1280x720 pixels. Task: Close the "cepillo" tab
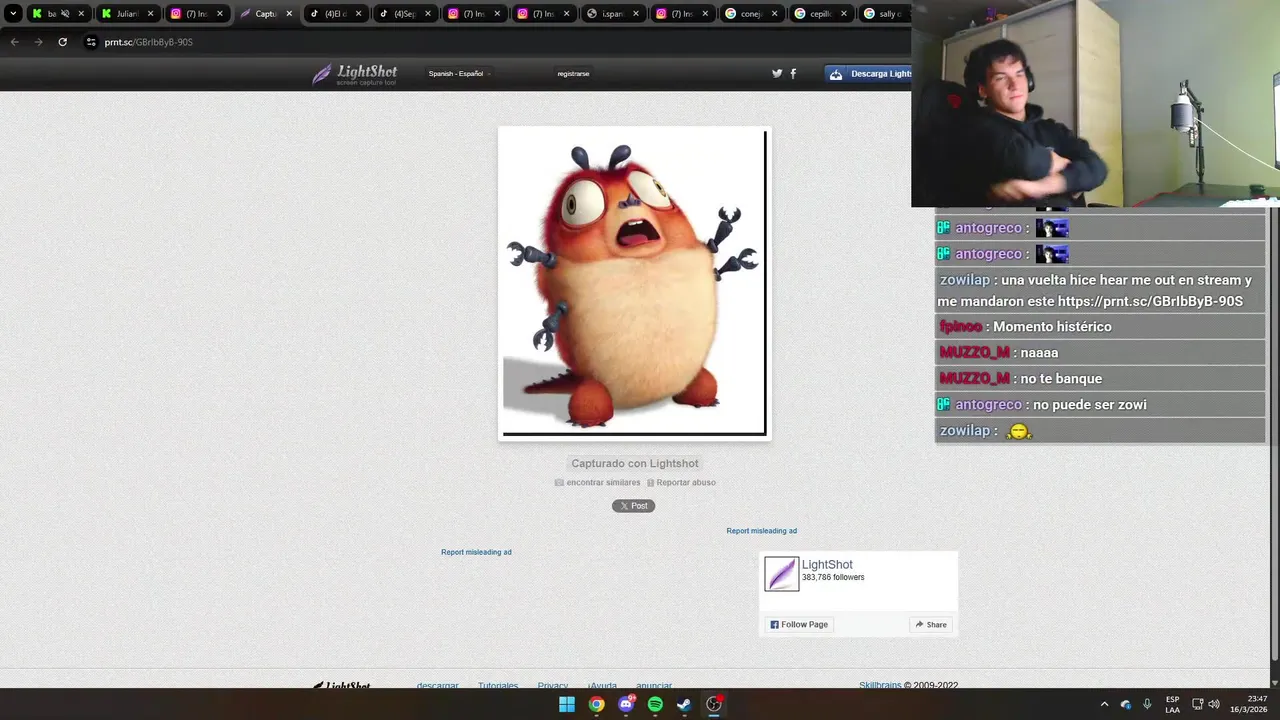click(x=843, y=14)
